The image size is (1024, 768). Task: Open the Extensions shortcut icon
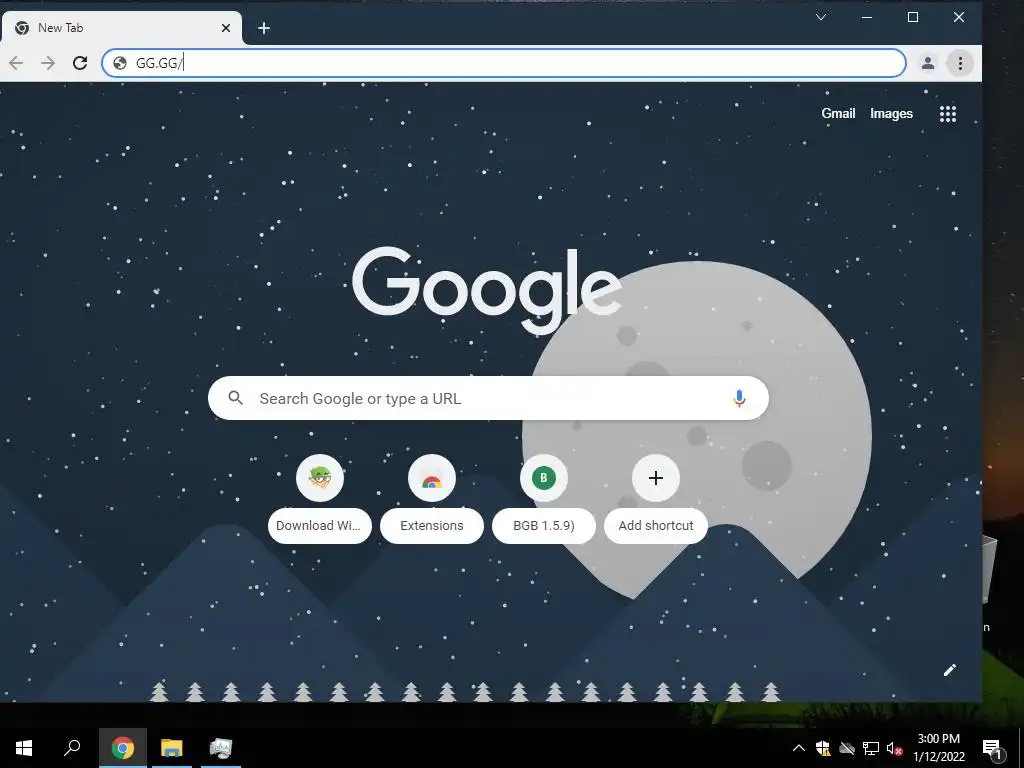pyautogui.click(x=432, y=478)
